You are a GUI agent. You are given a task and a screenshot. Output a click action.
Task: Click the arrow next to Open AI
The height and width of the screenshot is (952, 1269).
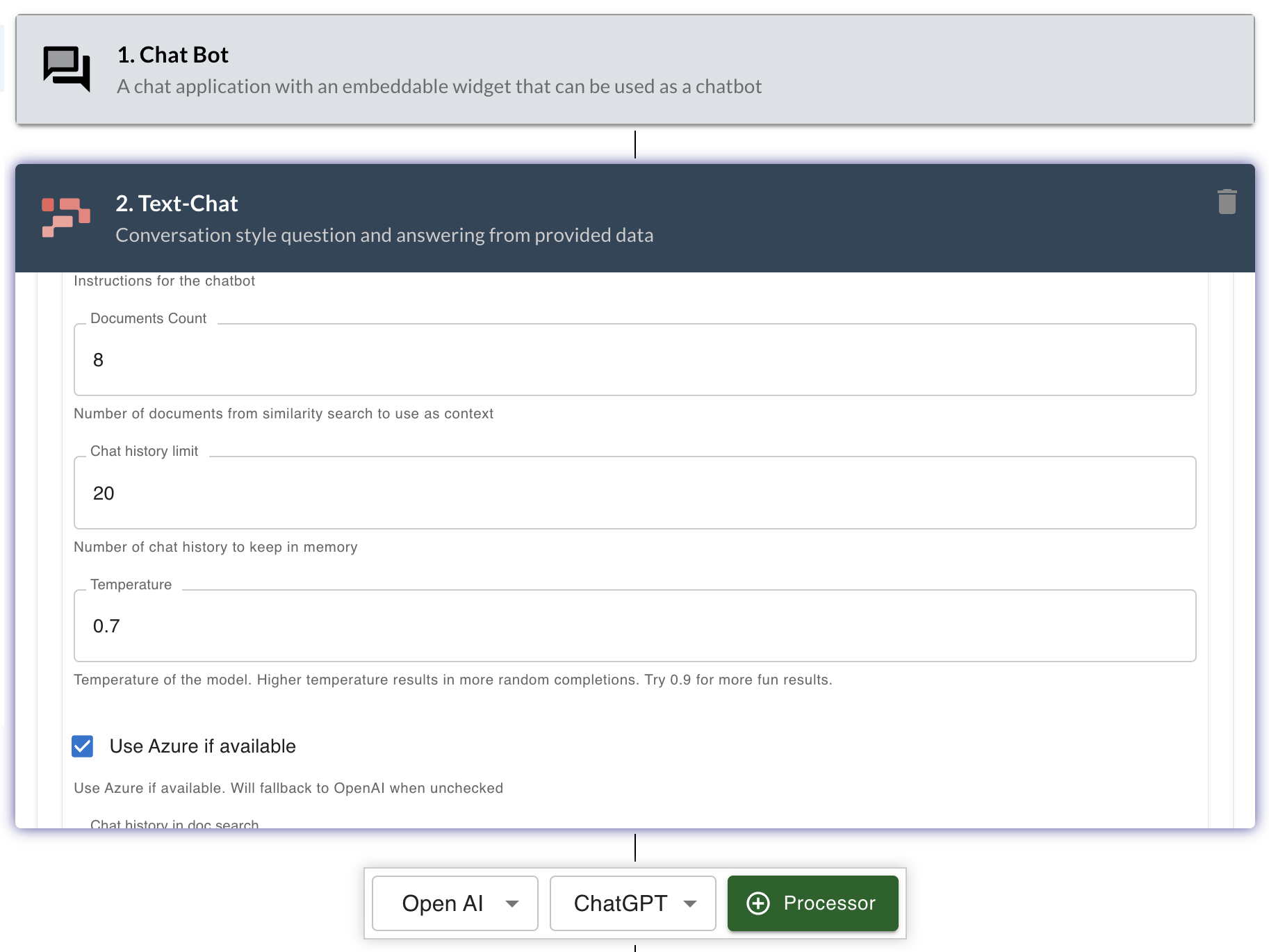pyautogui.click(x=512, y=904)
